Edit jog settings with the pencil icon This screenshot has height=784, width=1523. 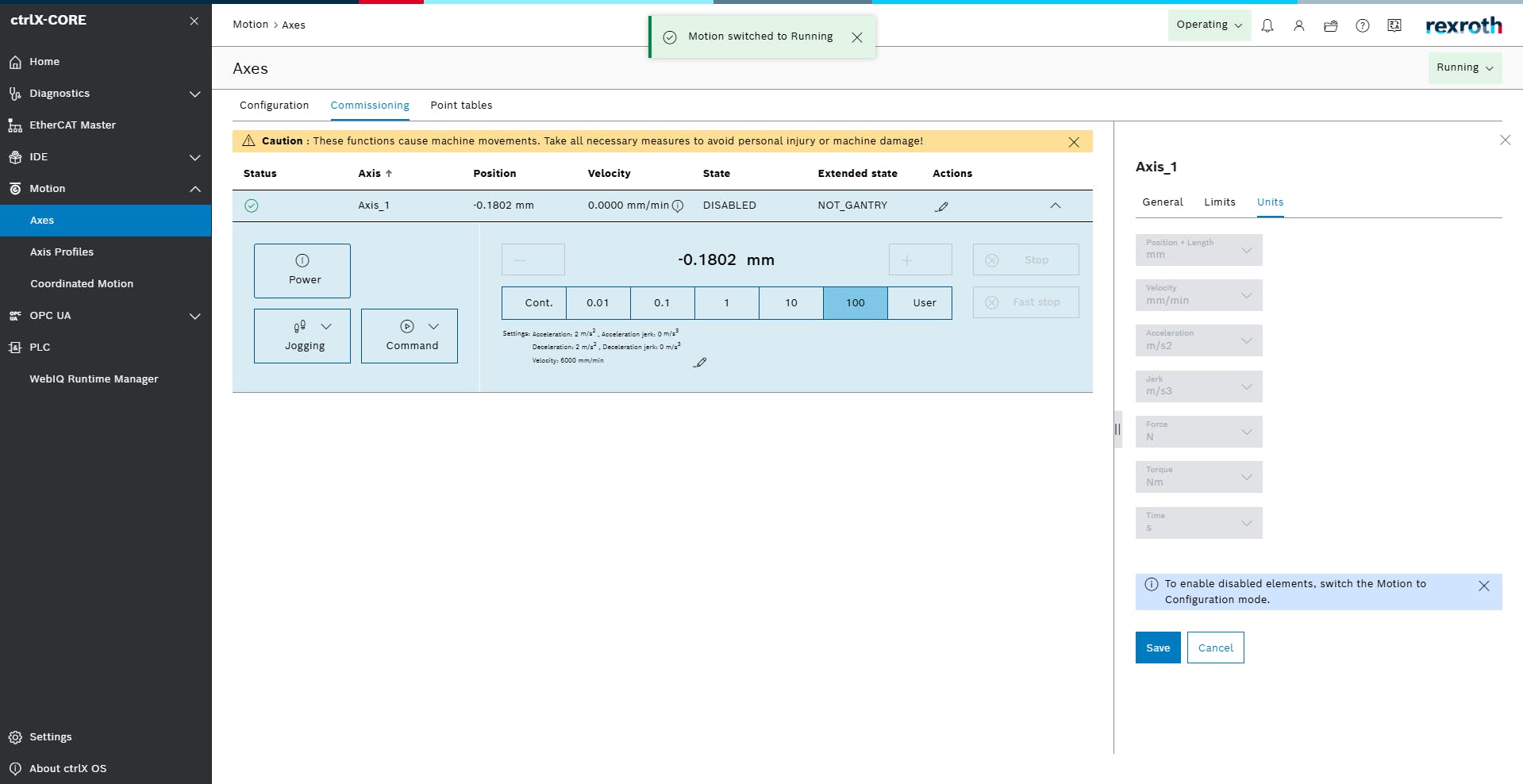(x=699, y=363)
